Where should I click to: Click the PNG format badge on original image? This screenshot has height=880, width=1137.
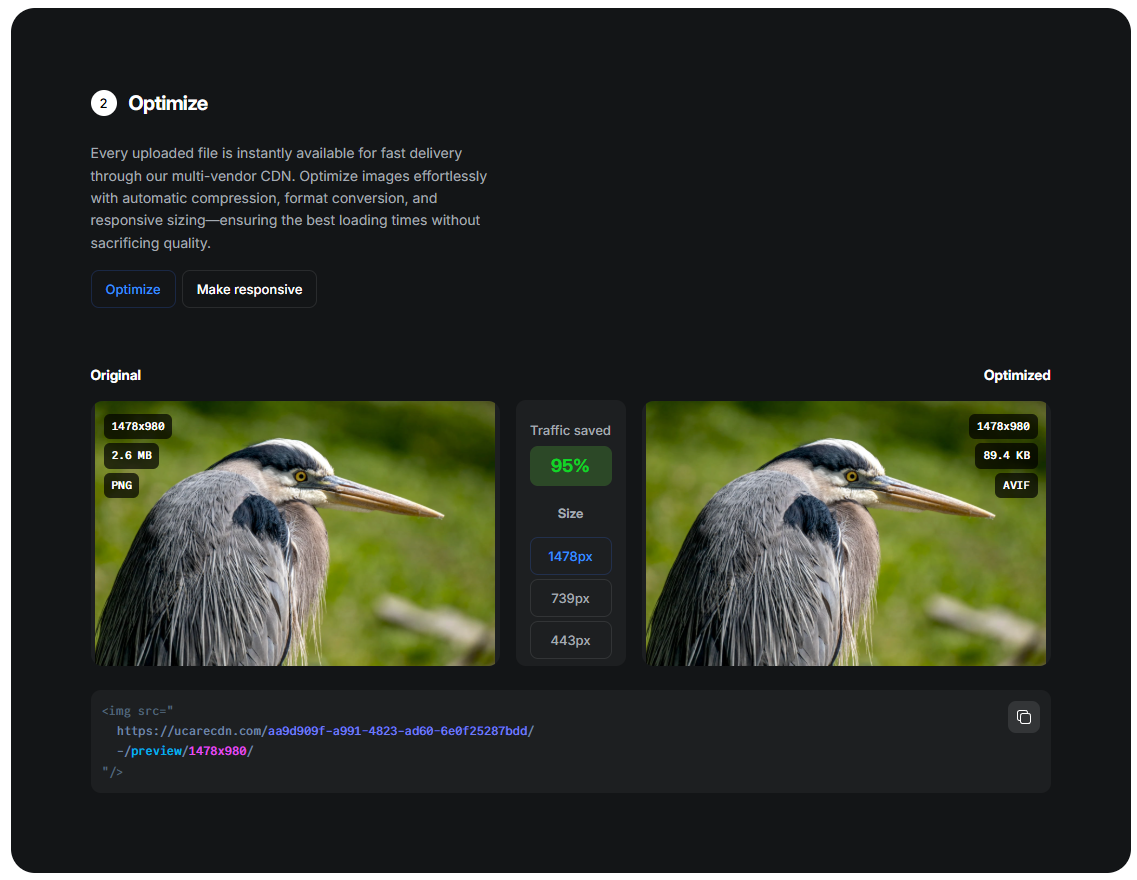click(x=121, y=485)
